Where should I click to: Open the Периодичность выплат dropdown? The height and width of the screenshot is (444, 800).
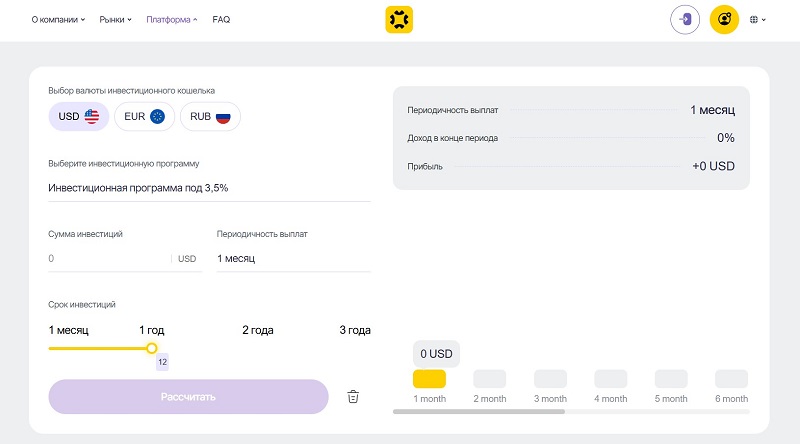click(293, 258)
